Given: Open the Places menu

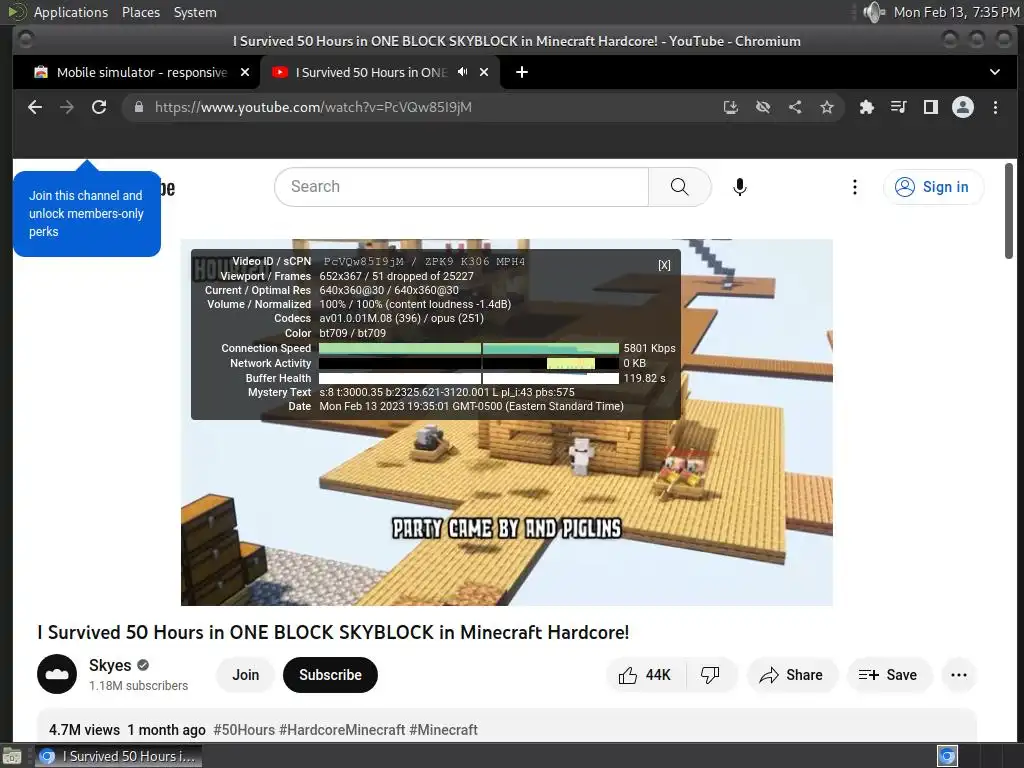Looking at the screenshot, I should [x=140, y=12].
